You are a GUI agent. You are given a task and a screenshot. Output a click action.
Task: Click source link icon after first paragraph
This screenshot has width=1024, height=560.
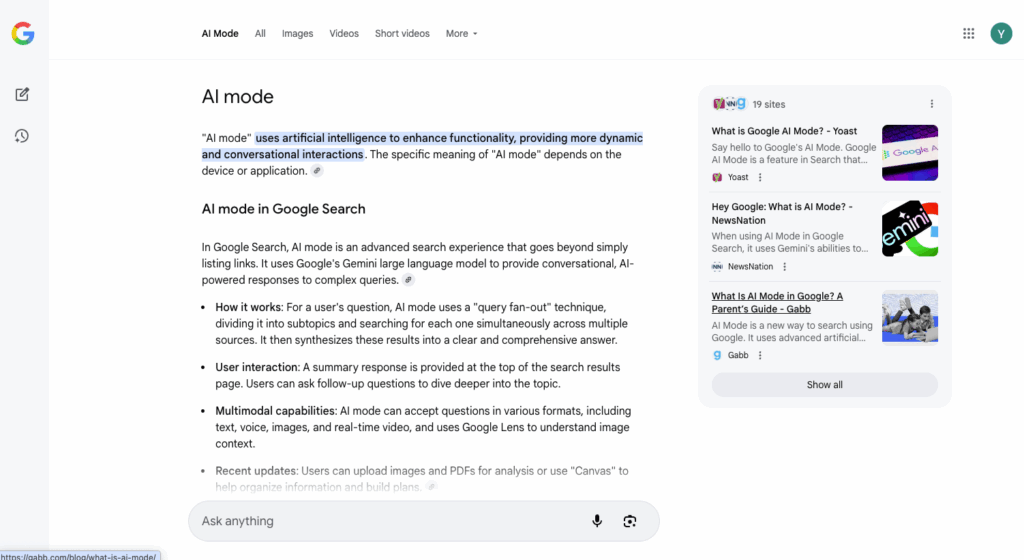317,171
